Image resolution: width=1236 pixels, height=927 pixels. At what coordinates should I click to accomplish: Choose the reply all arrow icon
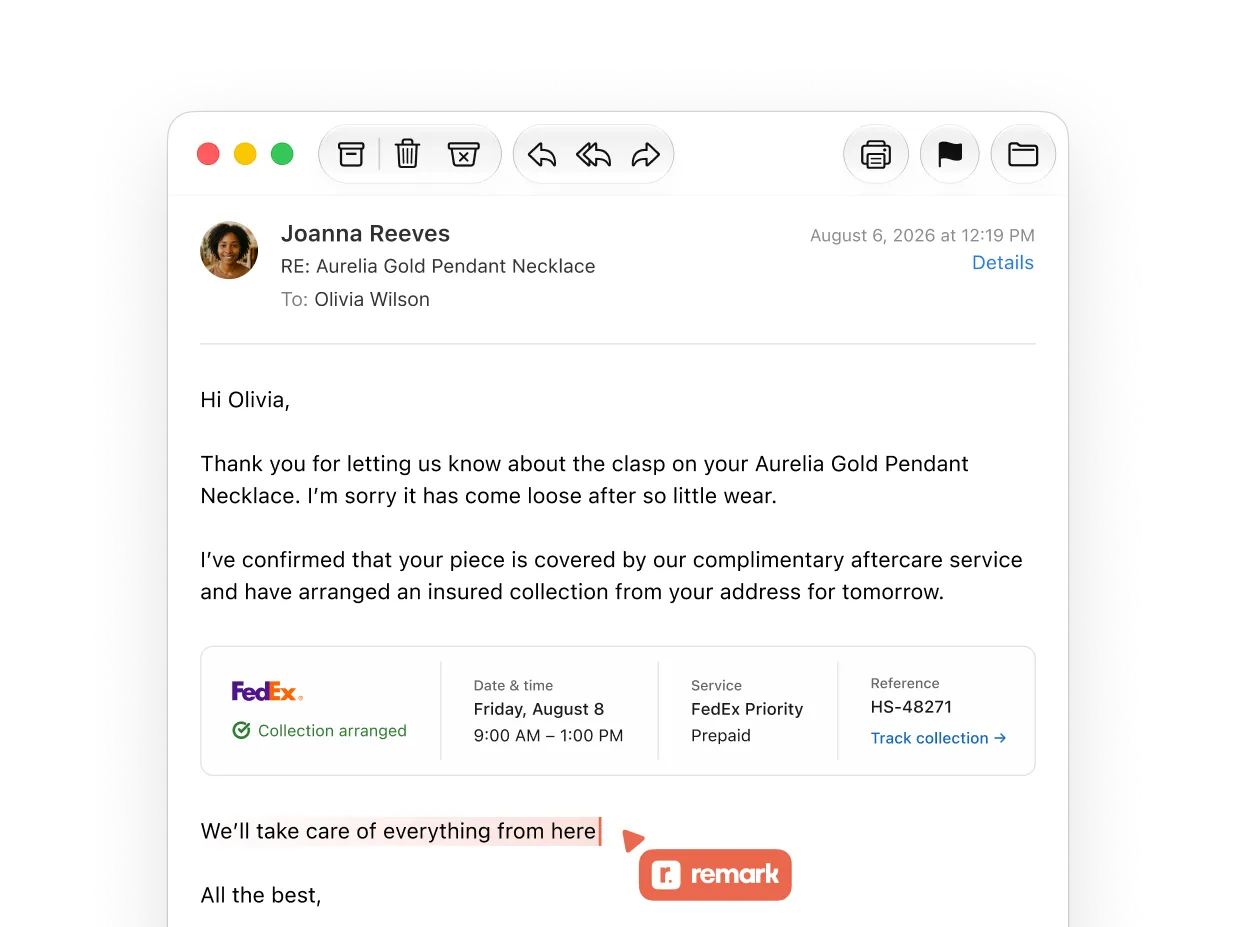pos(593,155)
